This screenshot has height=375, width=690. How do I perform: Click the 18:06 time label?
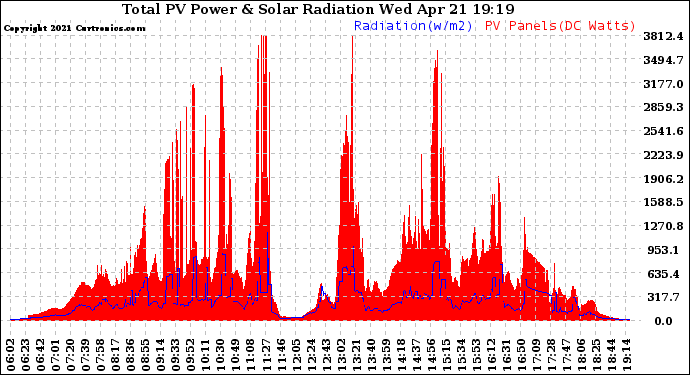pos(580,354)
